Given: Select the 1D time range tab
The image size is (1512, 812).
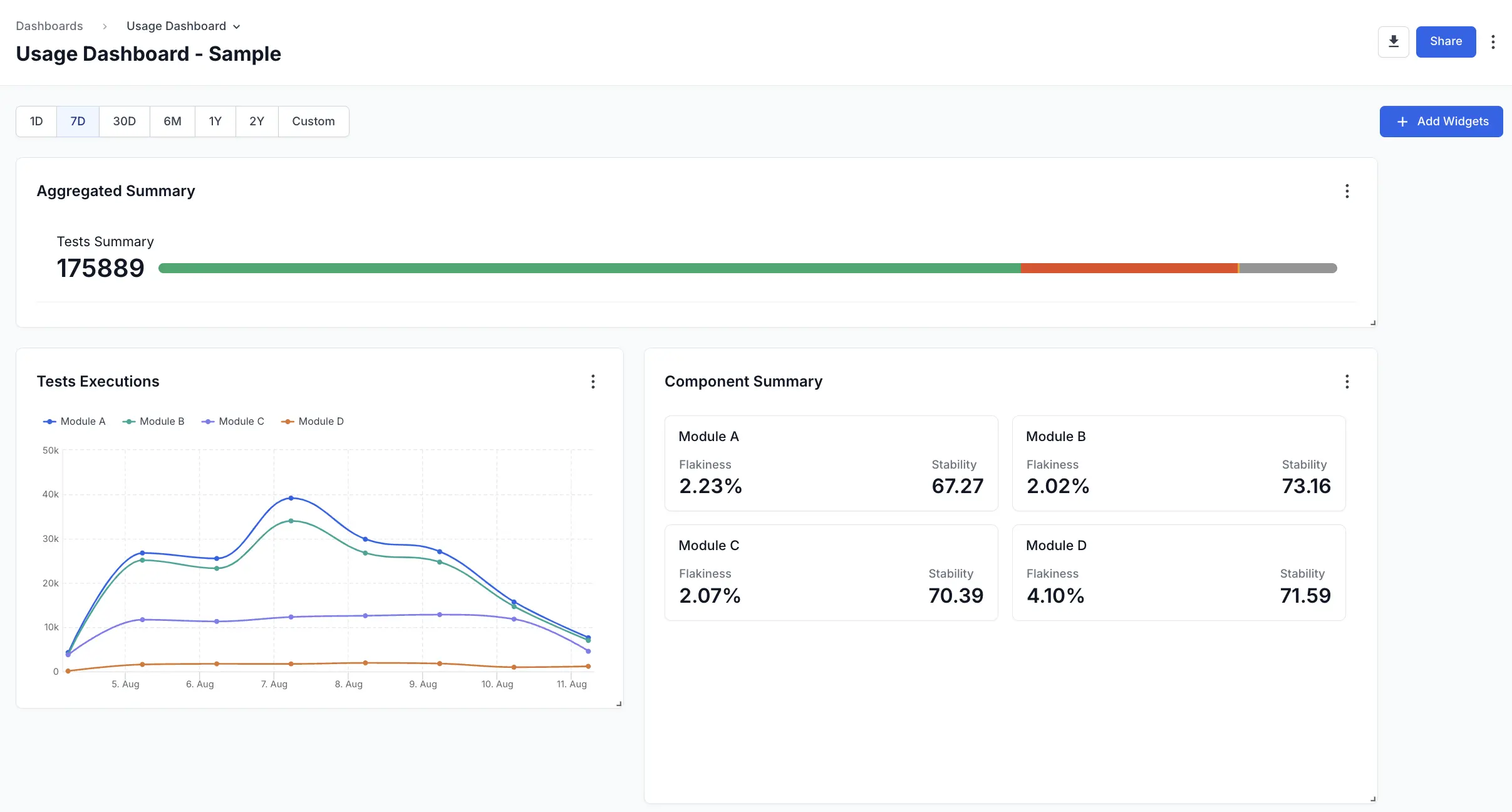Looking at the screenshot, I should tap(37, 121).
